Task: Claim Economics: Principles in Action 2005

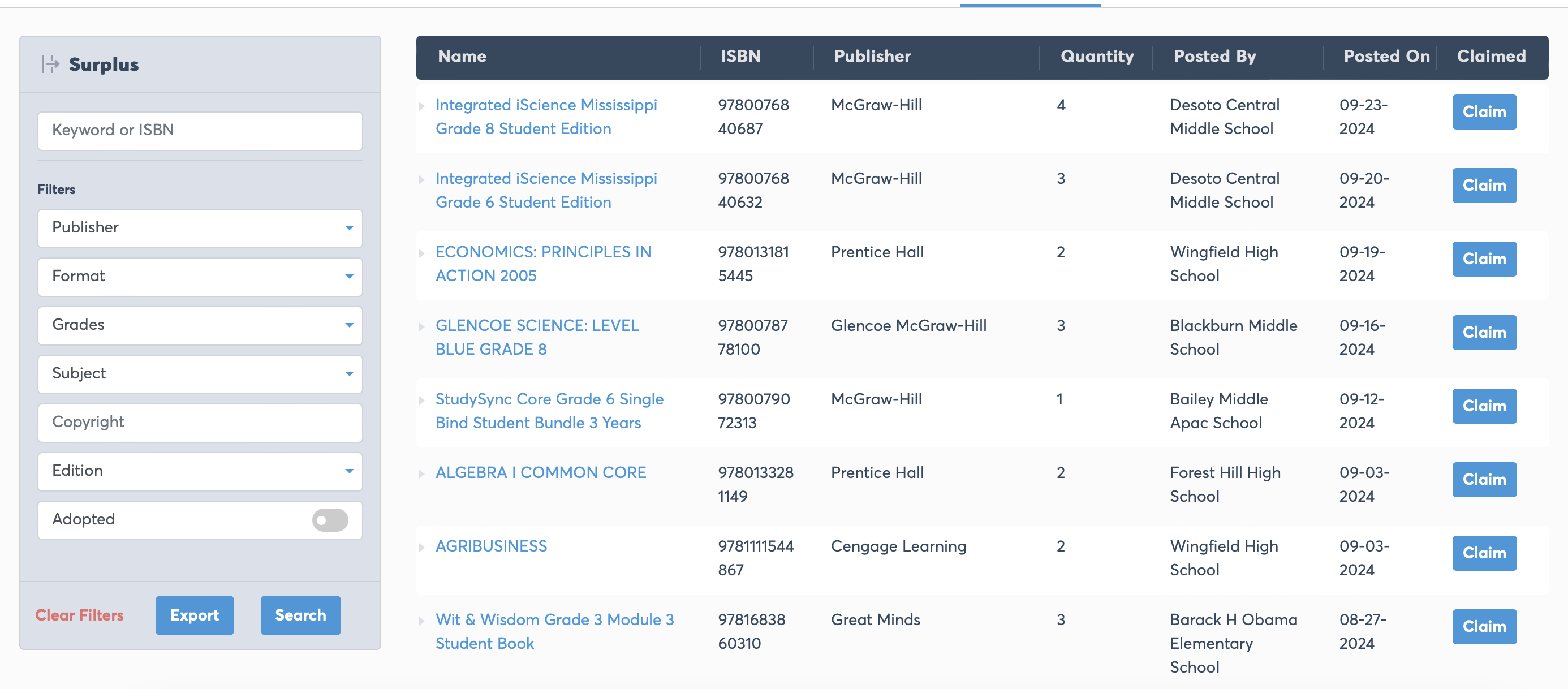Action: coord(1484,259)
